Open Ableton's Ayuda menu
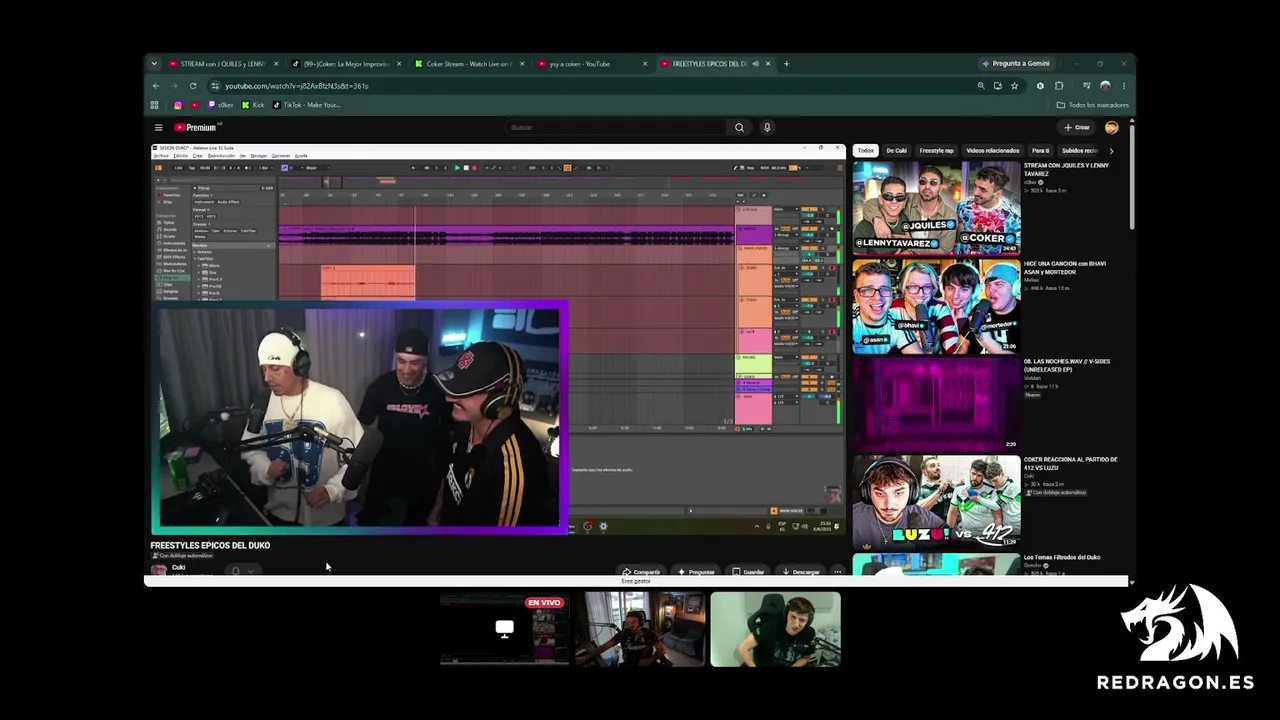 tap(301, 156)
